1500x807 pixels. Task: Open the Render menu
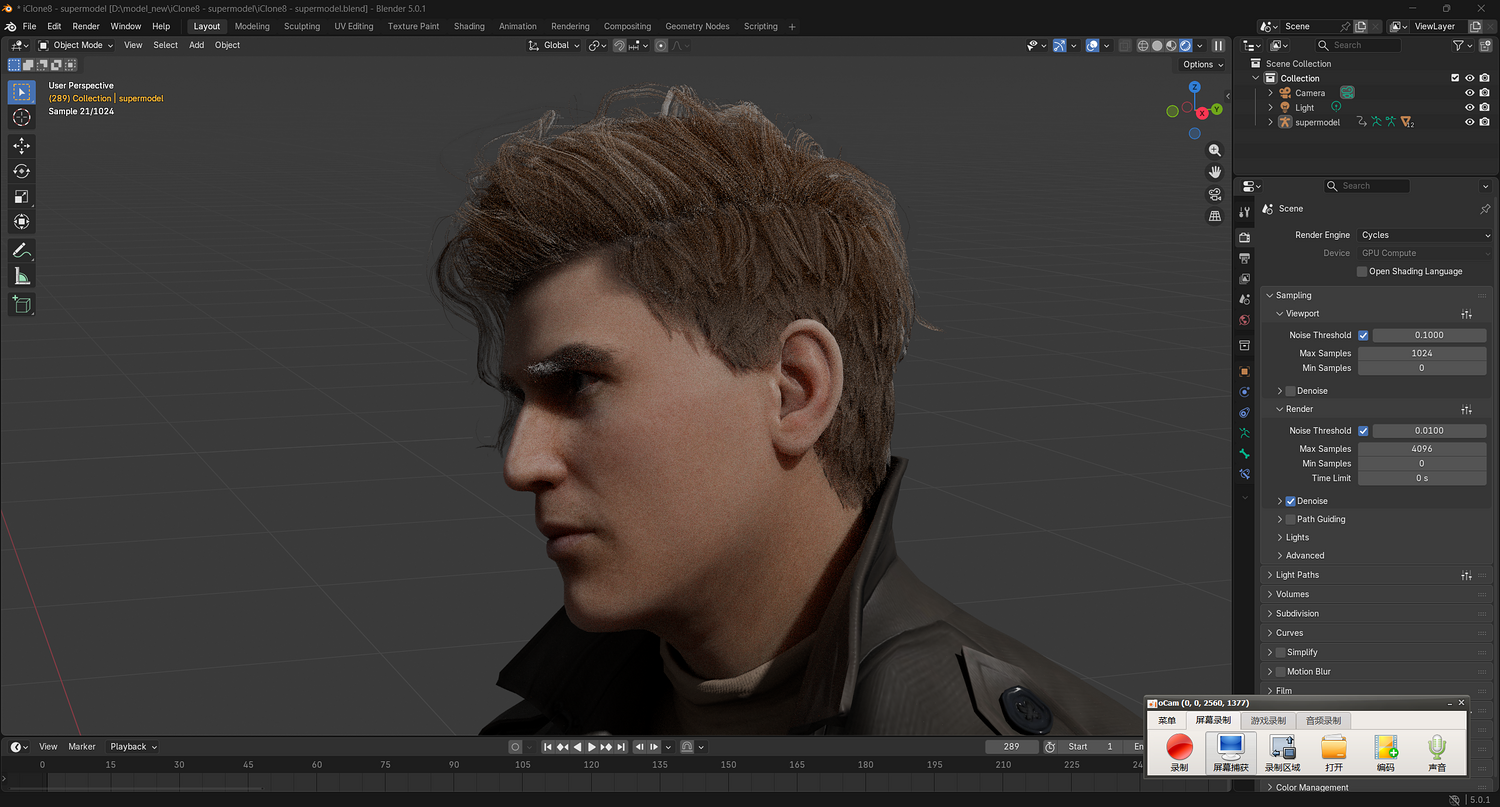pyautogui.click(x=86, y=26)
